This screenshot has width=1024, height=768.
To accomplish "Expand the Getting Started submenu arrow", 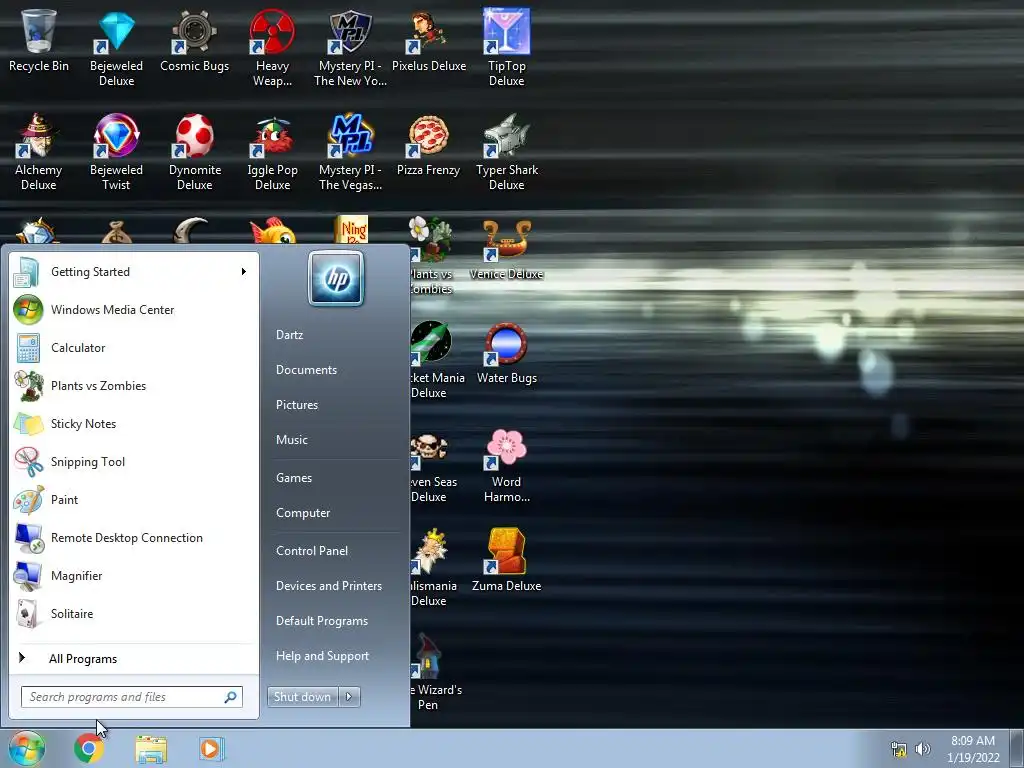I will click(x=244, y=272).
